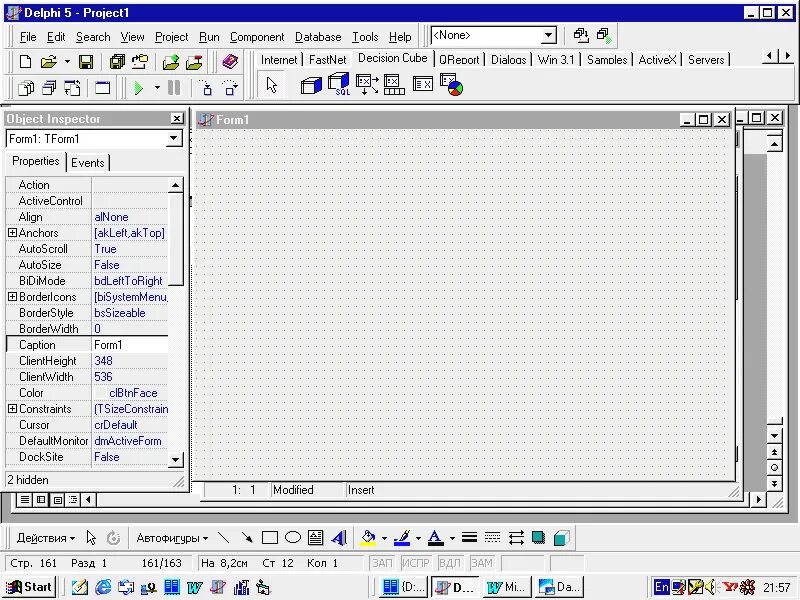Expand the Anchors property

[x=12, y=233]
